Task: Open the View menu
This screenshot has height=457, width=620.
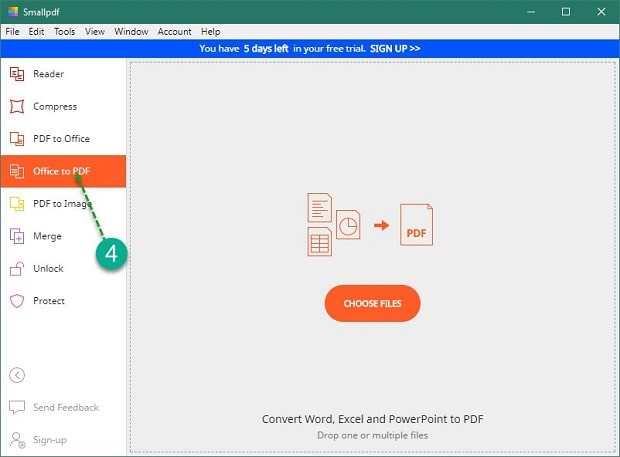Action: 95,32
